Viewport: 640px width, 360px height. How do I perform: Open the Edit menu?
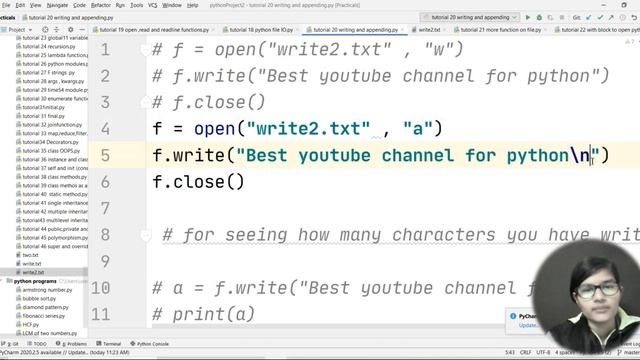tap(20, 5)
